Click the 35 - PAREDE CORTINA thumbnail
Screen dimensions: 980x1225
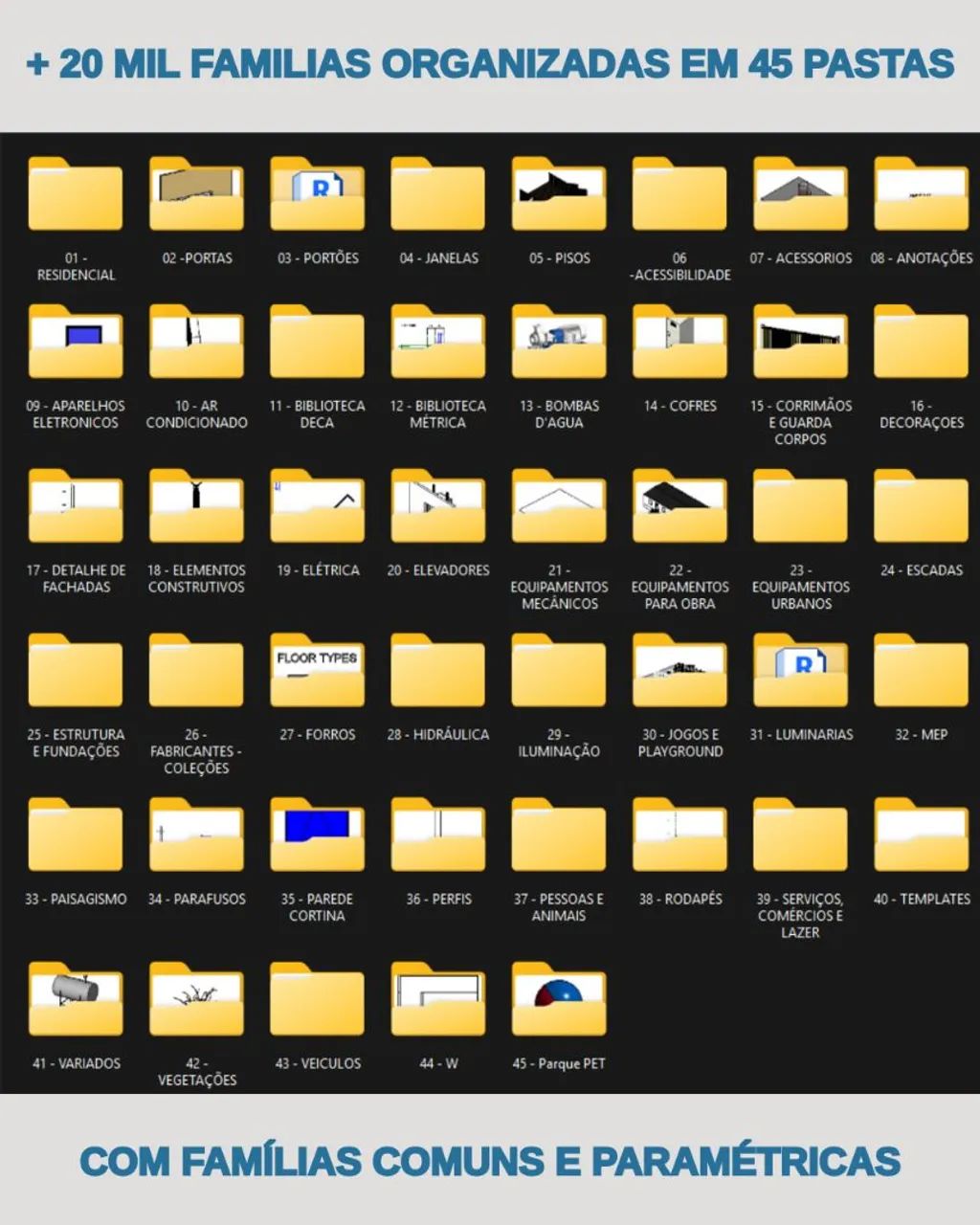point(317,837)
